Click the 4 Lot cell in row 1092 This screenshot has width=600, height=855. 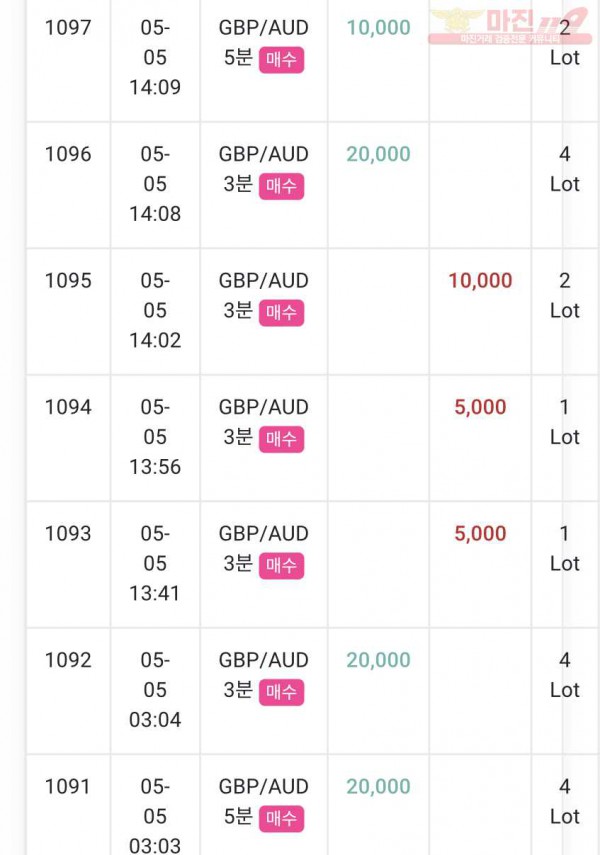point(565,675)
